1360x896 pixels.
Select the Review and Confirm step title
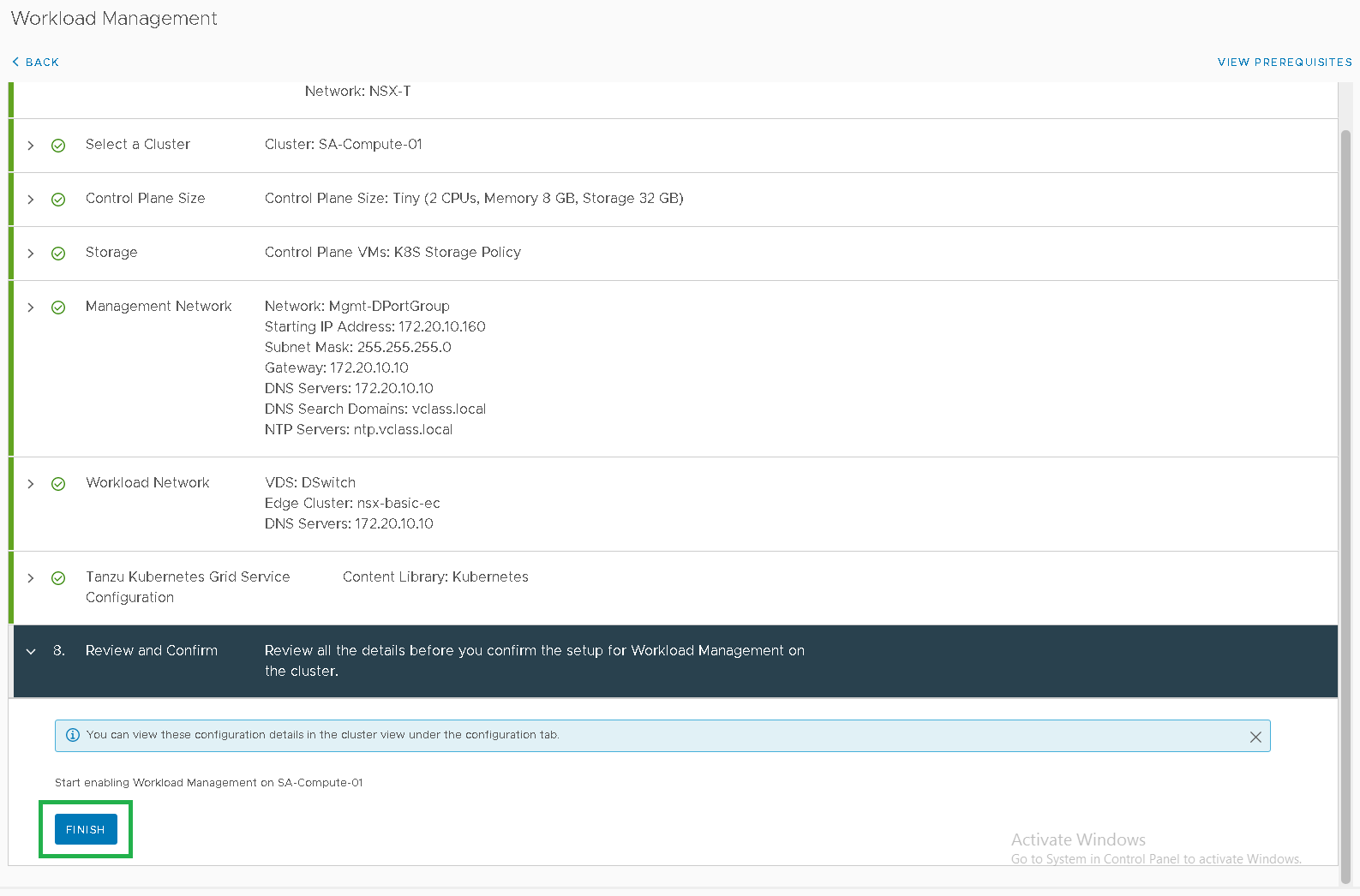click(x=152, y=651)
